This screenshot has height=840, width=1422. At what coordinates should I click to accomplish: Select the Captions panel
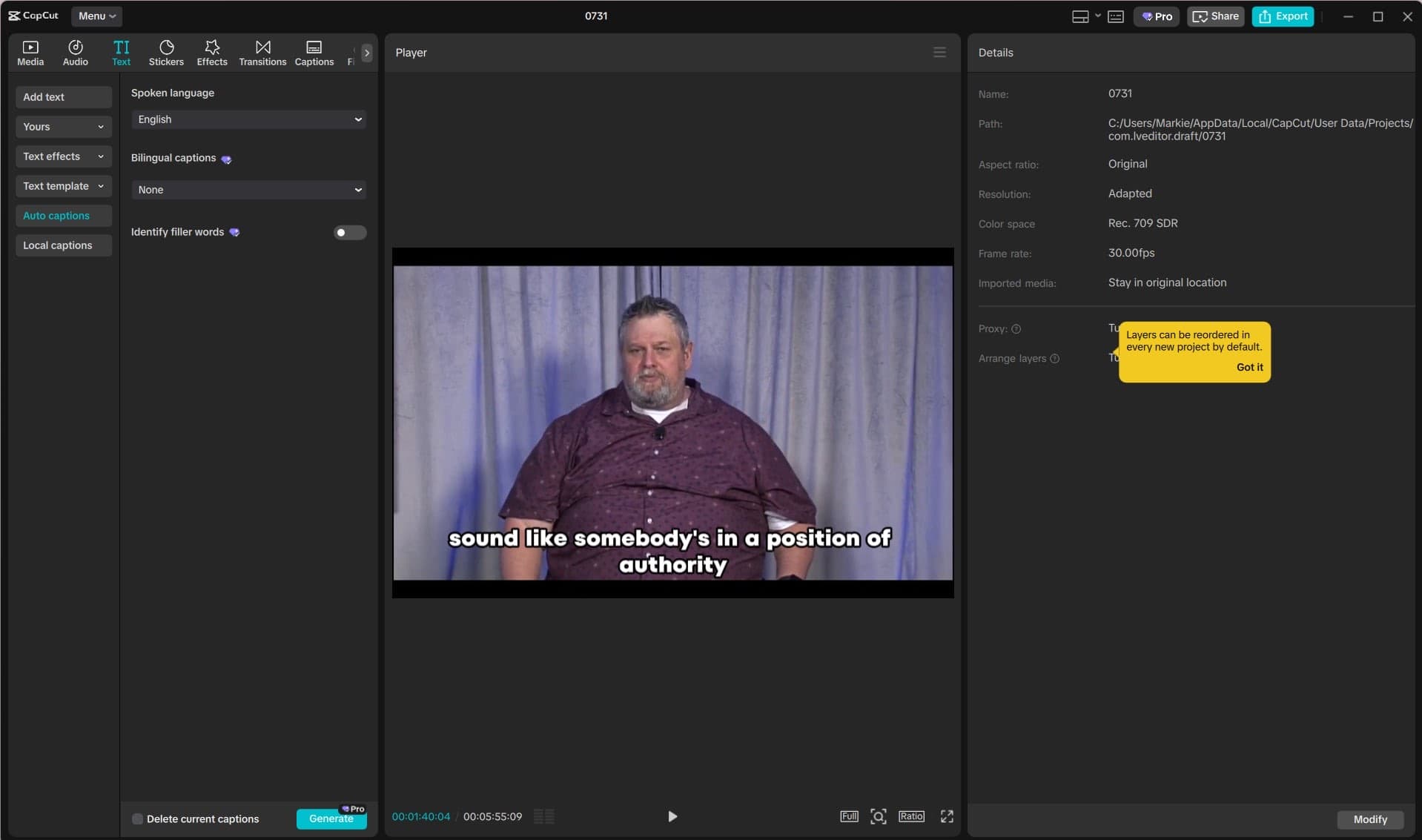click(314, 52)
